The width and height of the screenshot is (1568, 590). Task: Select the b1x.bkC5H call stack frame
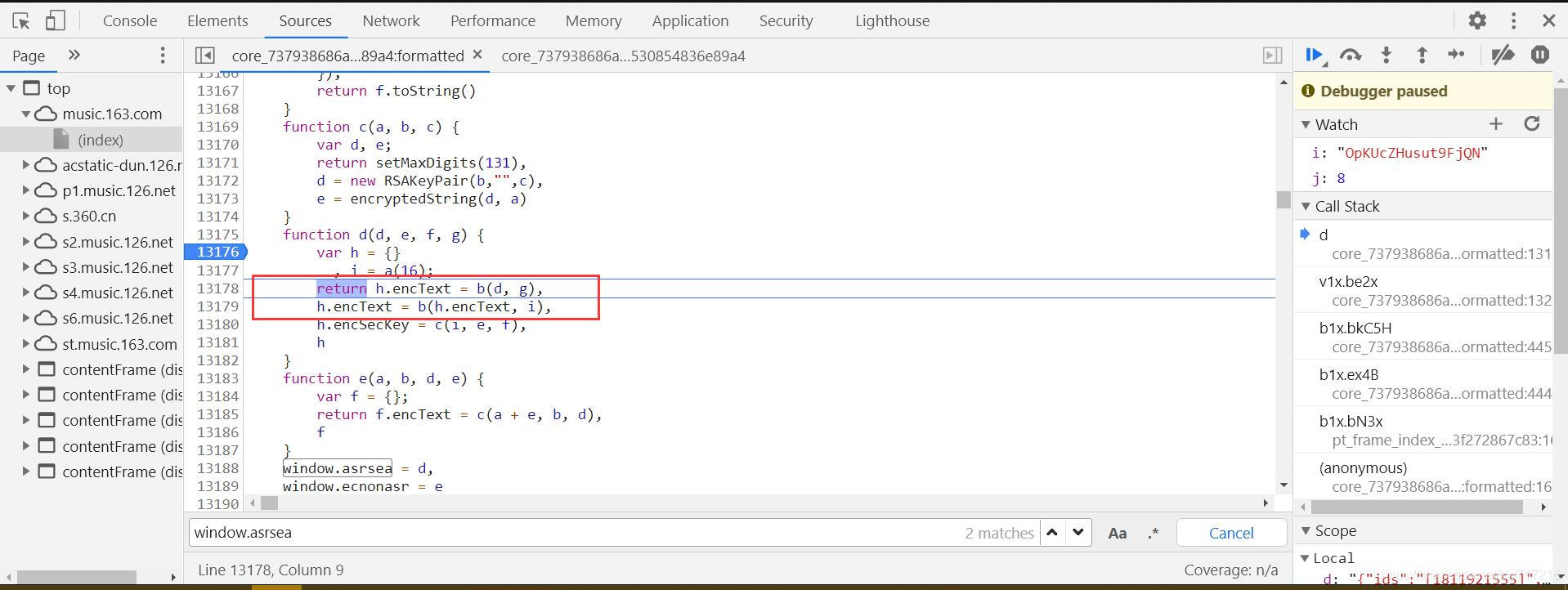pyautogui.click(x=1424, y=337)
